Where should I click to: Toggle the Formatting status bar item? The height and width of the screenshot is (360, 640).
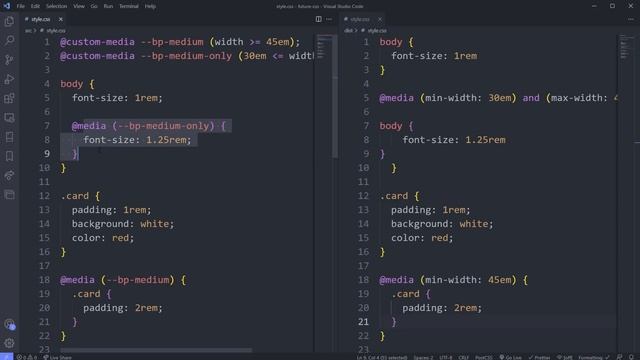(594, 357)
